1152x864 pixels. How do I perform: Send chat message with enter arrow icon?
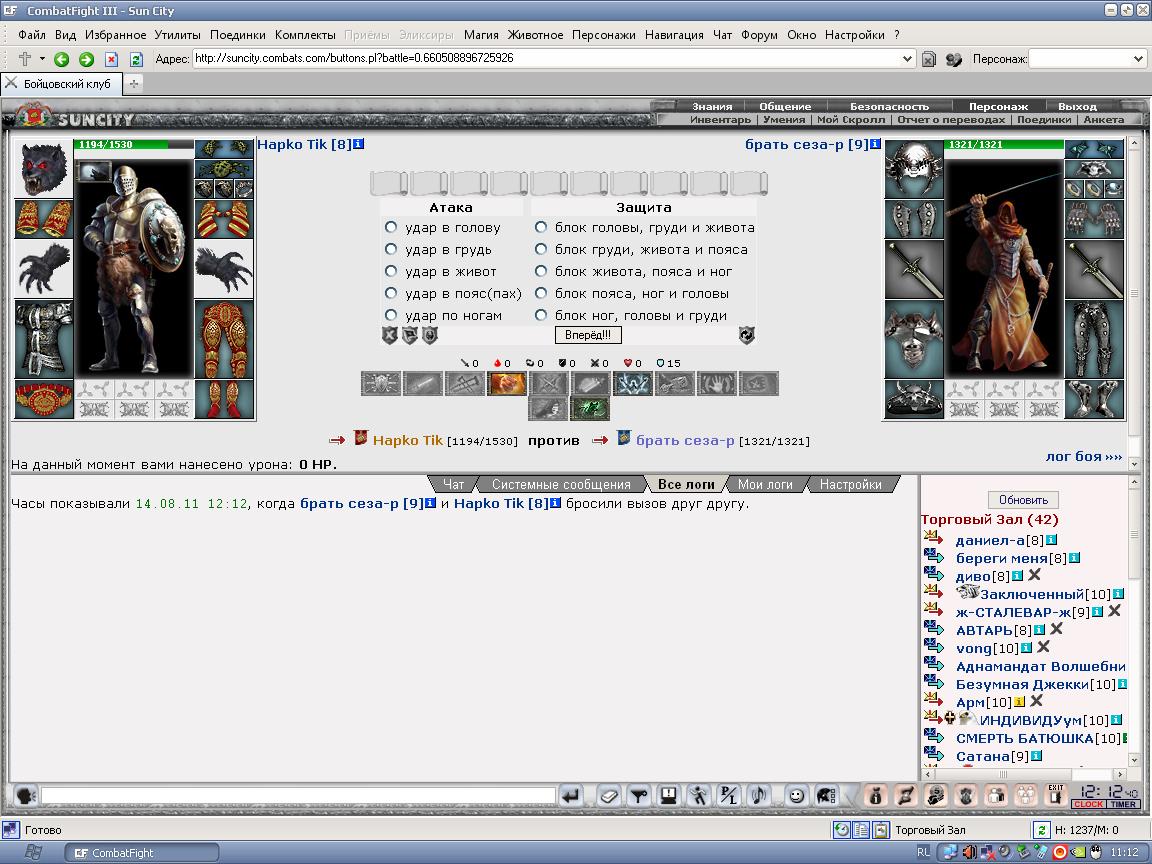(571, 795)
